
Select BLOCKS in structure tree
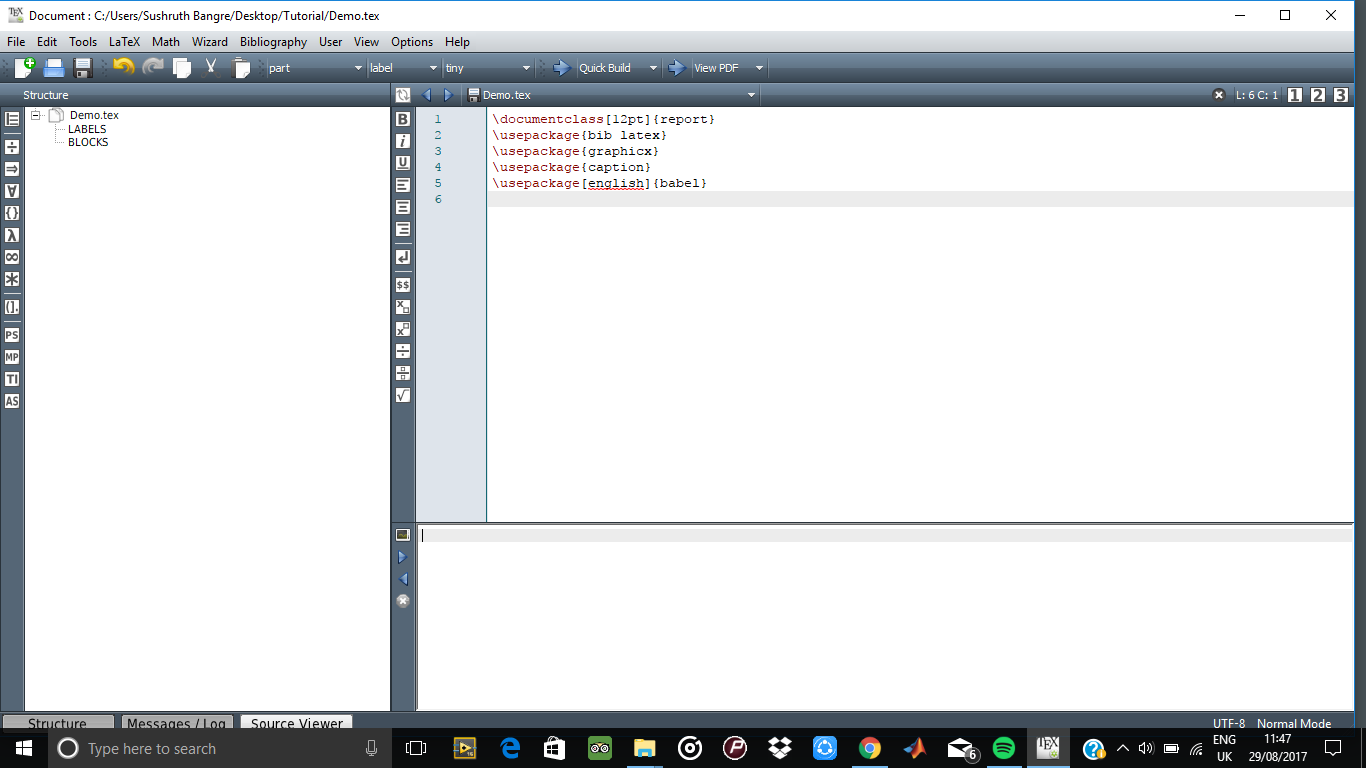pos(88,142)
